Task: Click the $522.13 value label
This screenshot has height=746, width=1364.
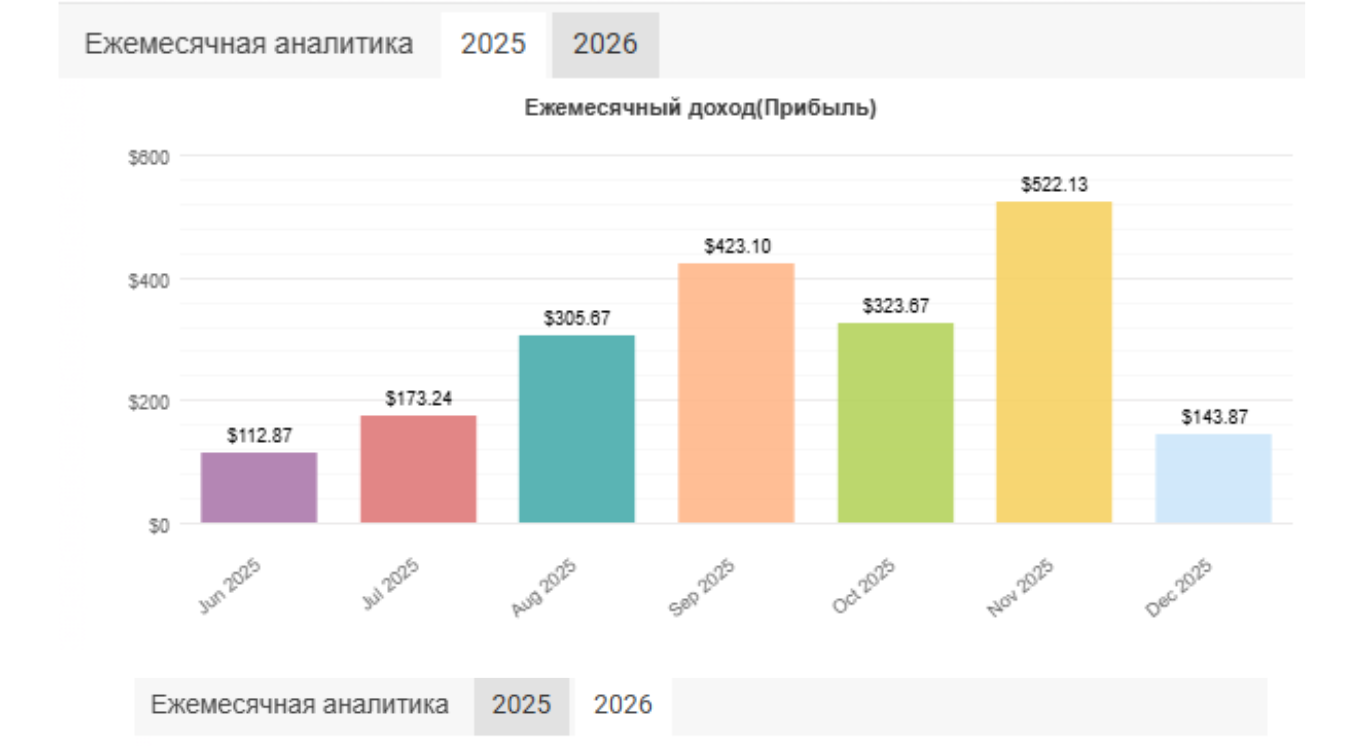Action: pos(1054,185)
